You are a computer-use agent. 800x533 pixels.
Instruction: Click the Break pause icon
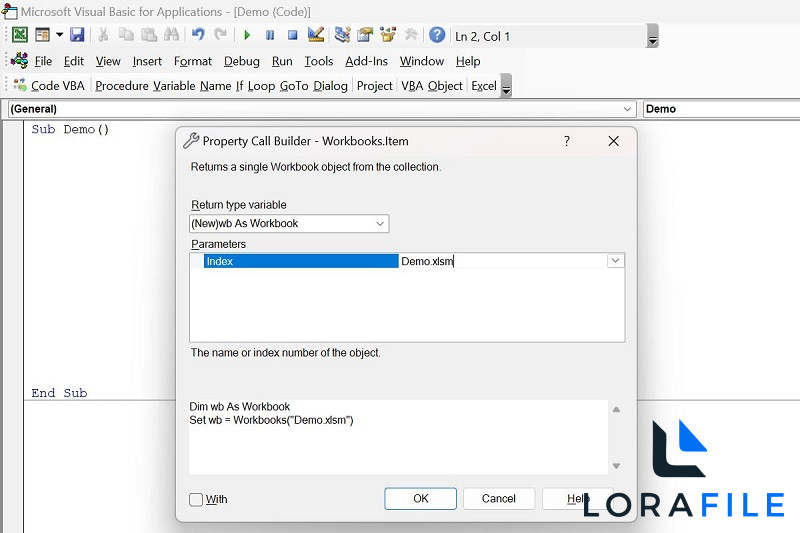click(270, 35)
